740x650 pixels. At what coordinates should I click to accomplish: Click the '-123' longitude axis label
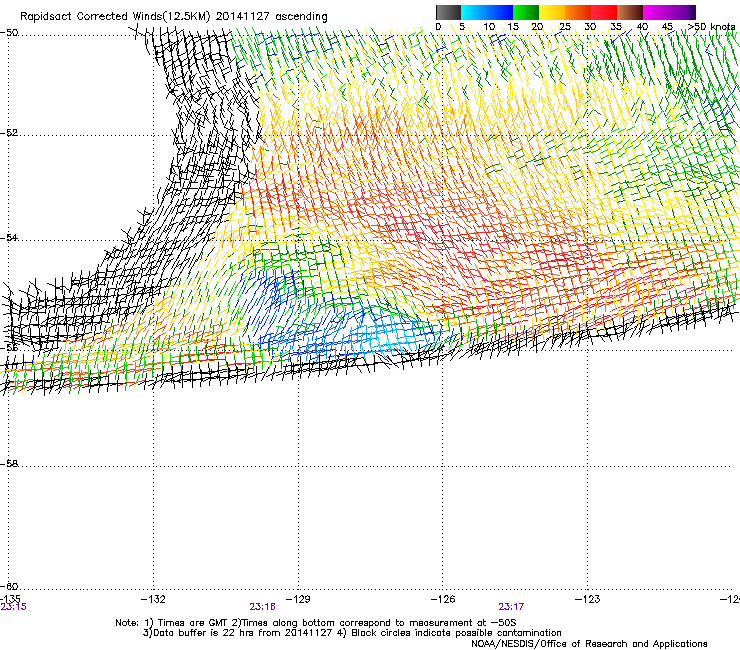tap(588, 599)
